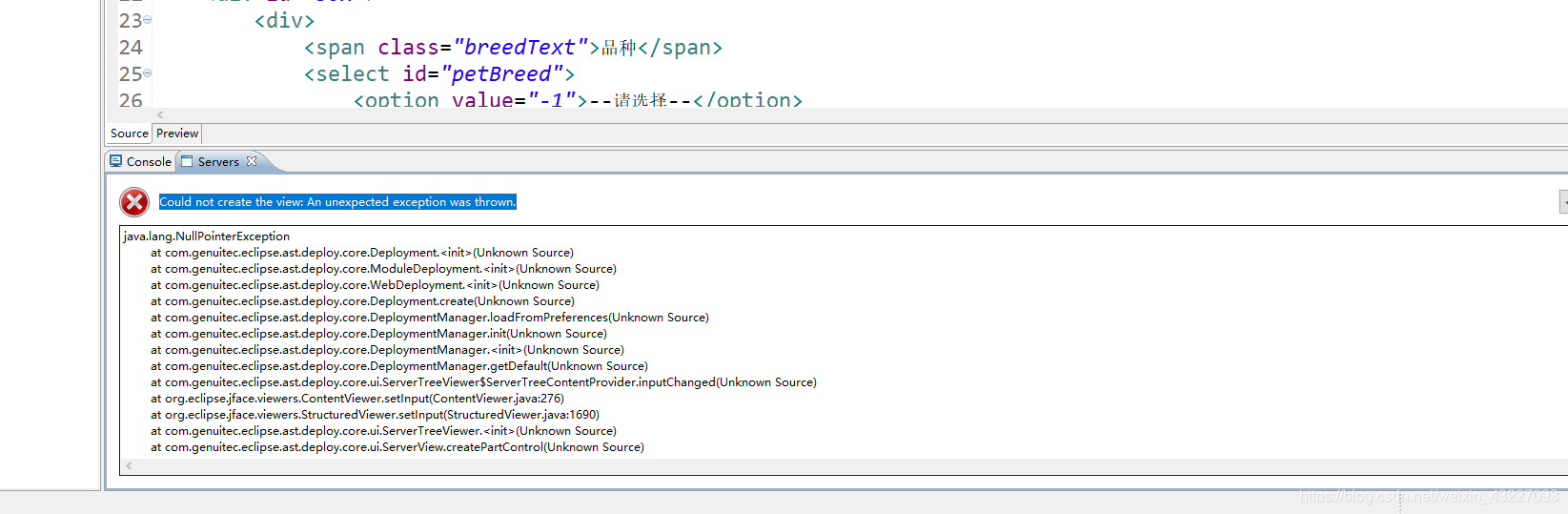Click the select petBreed code line
1568x514 pixels.
pyautogui.click(x=439, y=73)
